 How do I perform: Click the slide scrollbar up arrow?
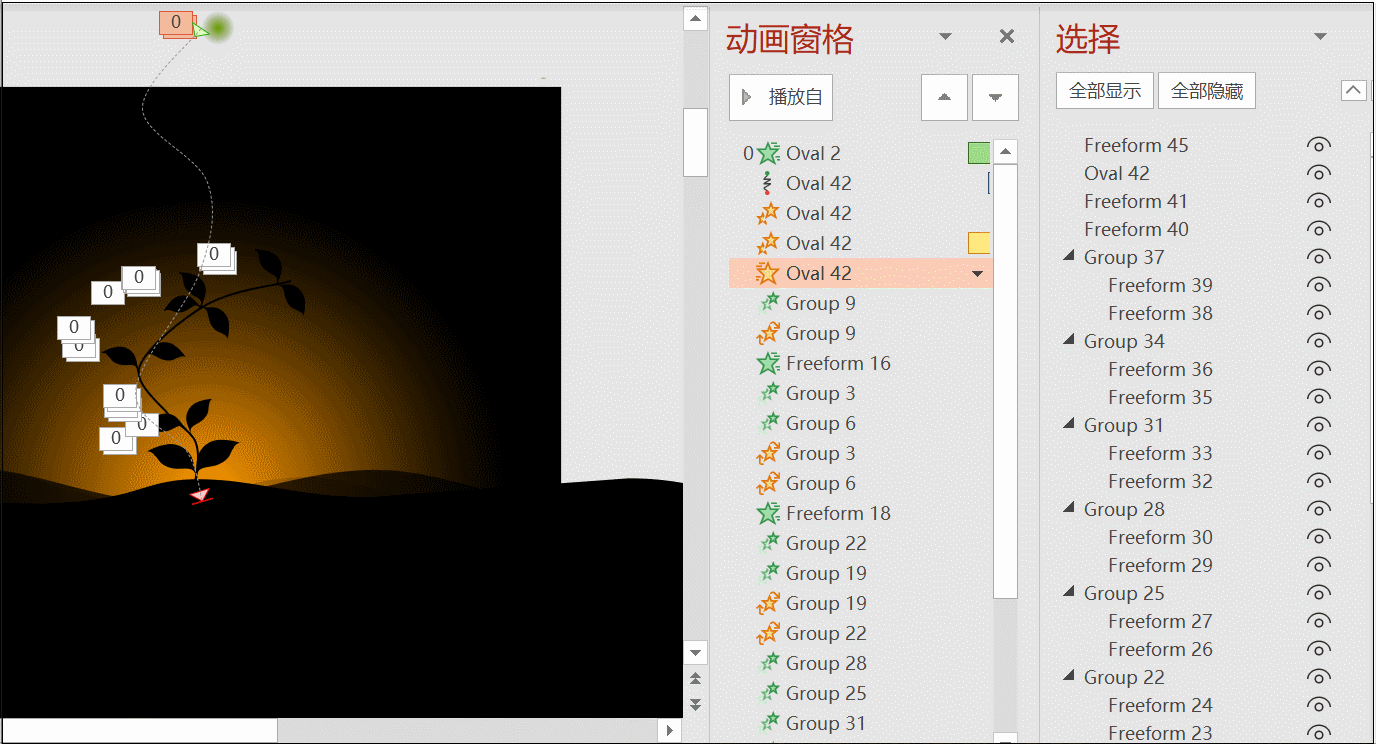[695, 19]
